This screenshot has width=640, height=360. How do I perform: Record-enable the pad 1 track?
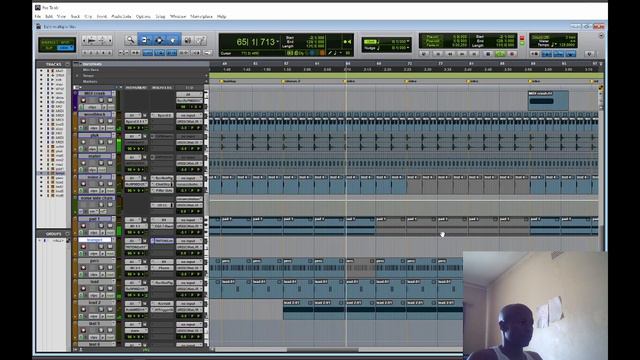83,226
